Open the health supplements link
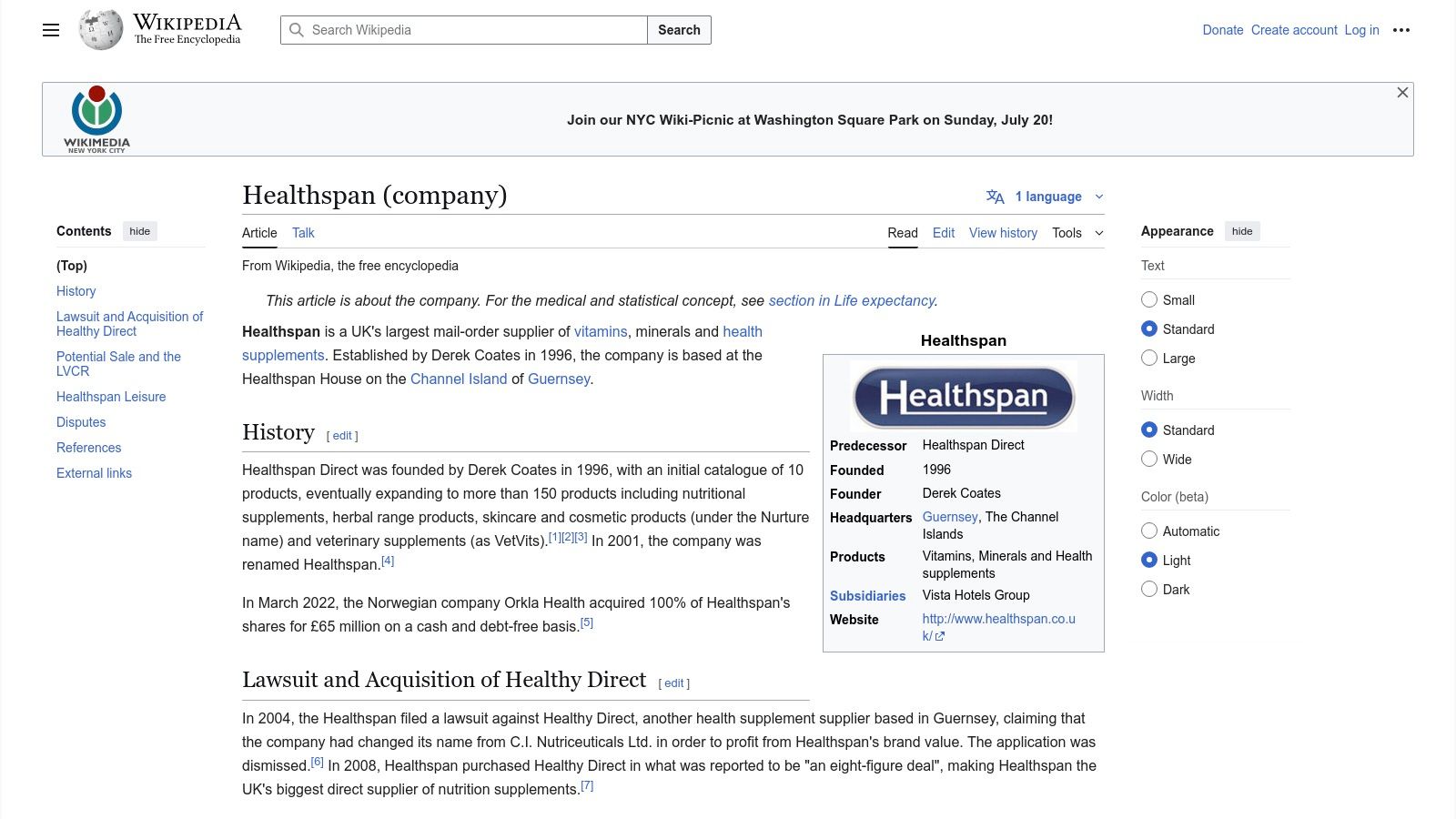The image size is (1456, 819). pyautogui.click(x=502, y=343)
